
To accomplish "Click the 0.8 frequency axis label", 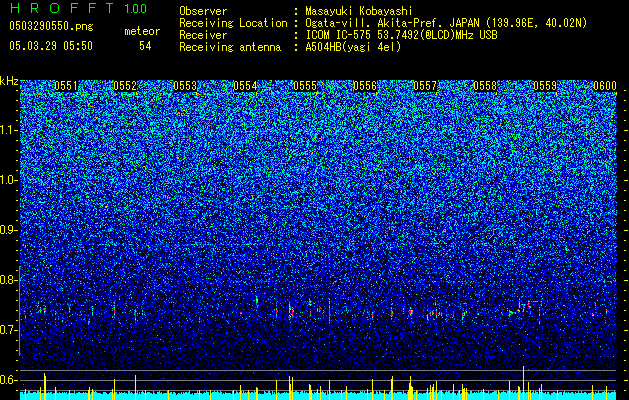I will (x=9, y=280).
